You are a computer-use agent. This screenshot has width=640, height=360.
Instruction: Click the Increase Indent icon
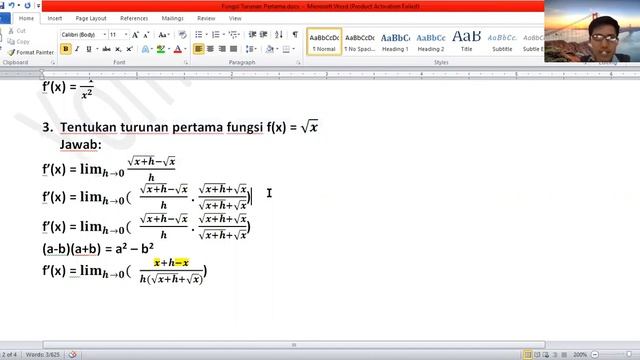(x=264, y=34)
